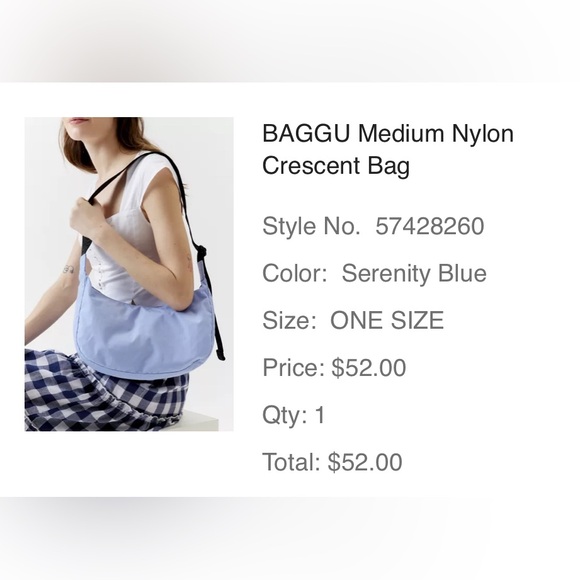Click the BAGGU Medium Nylon Crescent Bag title
This screenshot has width=580, height=580.
point(388,149)
